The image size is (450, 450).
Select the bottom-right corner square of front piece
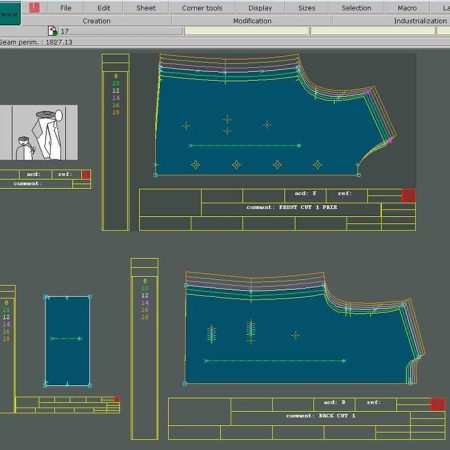pos(359,175)
